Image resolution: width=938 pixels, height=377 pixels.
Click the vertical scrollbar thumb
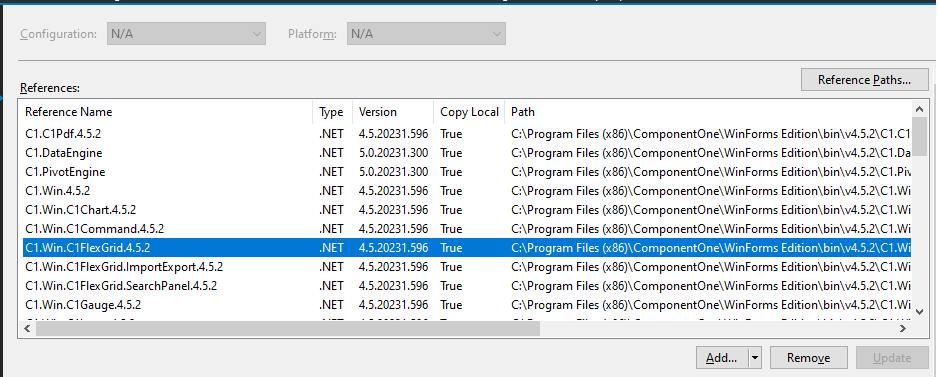[920, 135]
